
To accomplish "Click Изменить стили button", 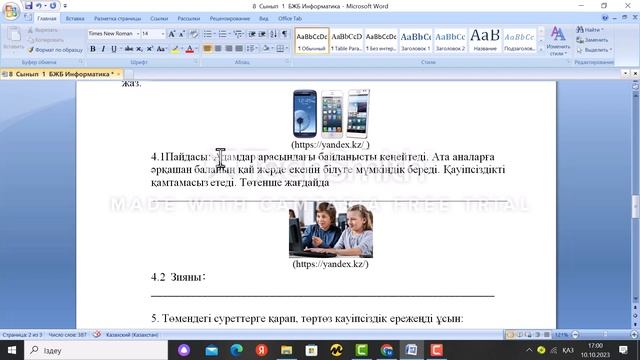I will 558,41.
